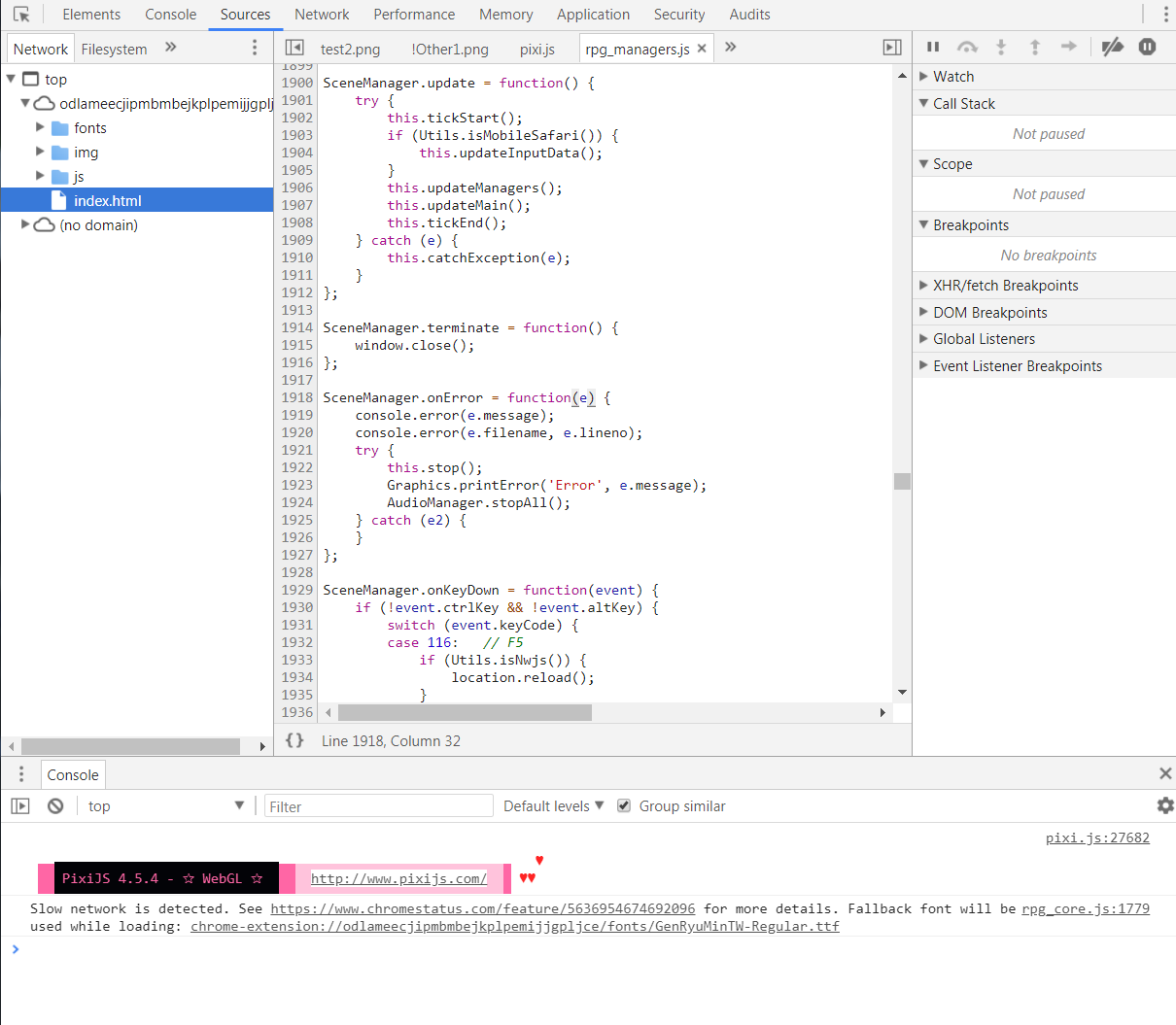Clear the console

click(x=55, y=806)
